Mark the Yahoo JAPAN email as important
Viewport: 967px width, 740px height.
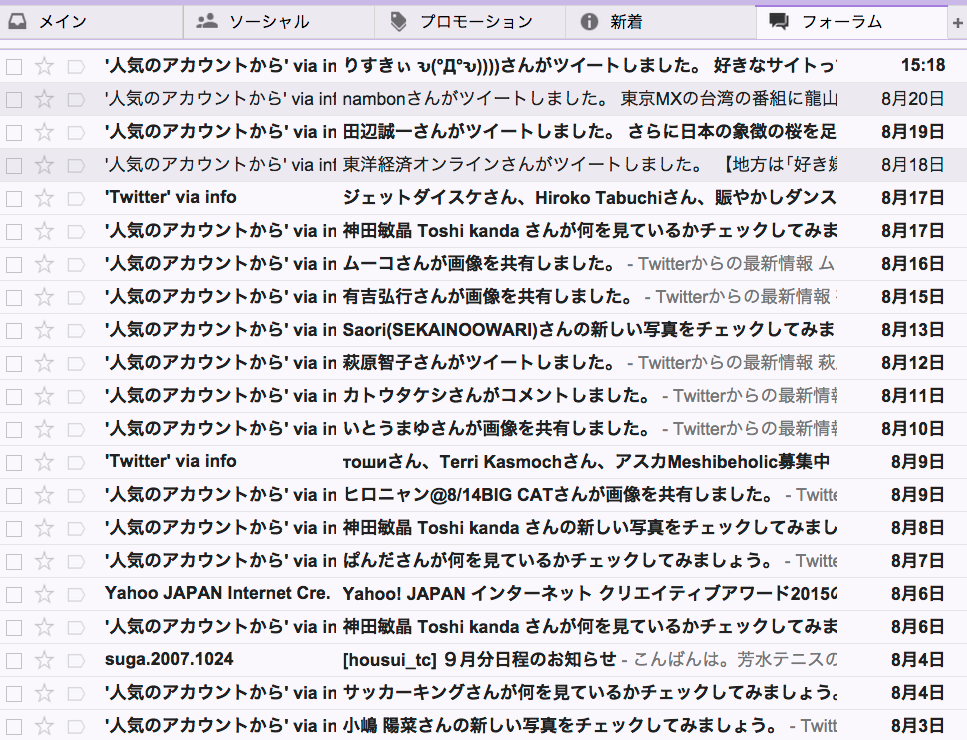76,594
